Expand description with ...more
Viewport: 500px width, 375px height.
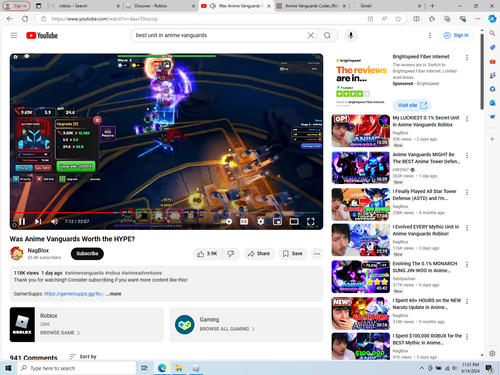[x=114, y=294]
